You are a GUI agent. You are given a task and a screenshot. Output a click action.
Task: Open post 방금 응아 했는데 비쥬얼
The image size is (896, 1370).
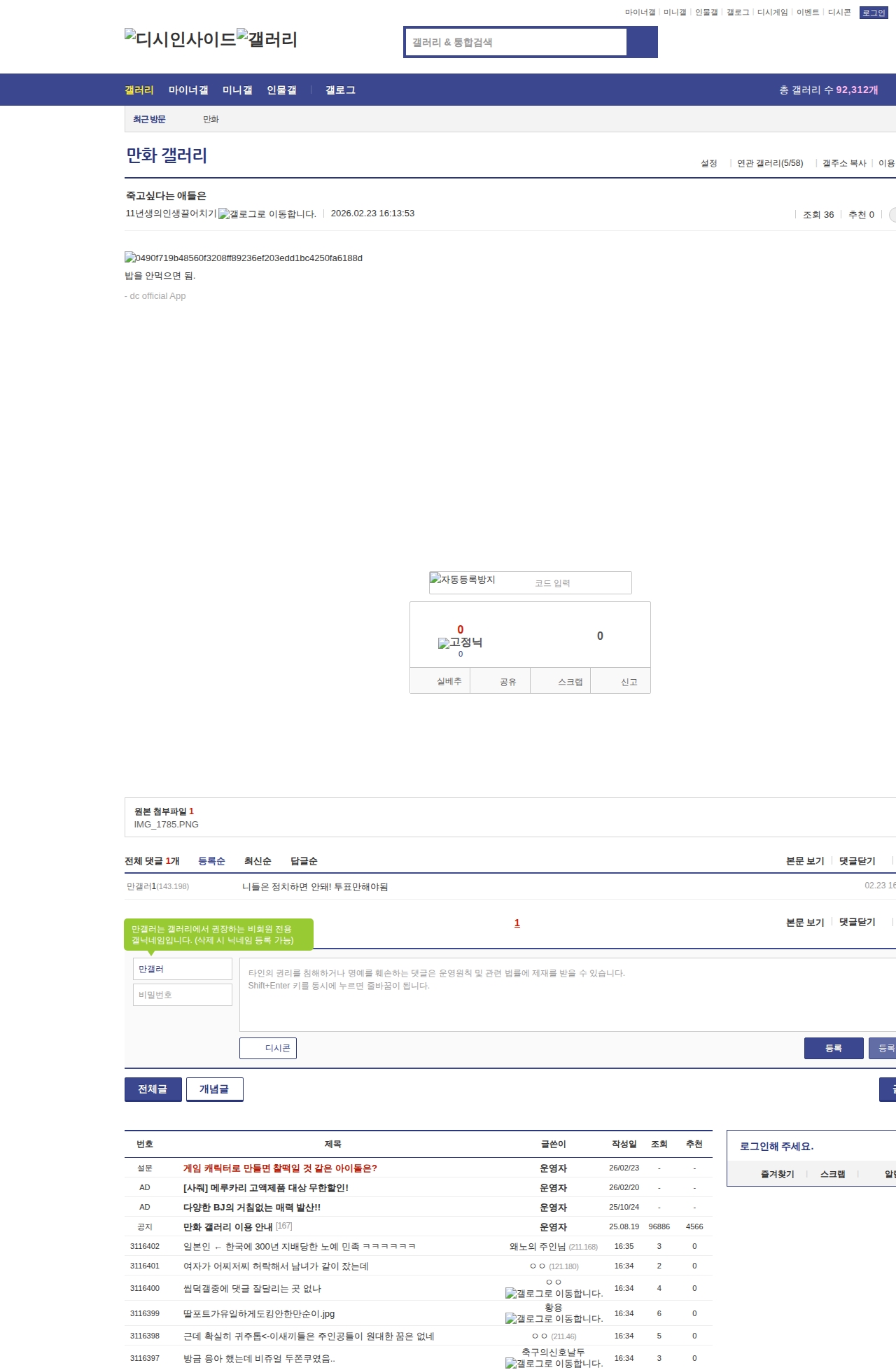click(259, 1358)
